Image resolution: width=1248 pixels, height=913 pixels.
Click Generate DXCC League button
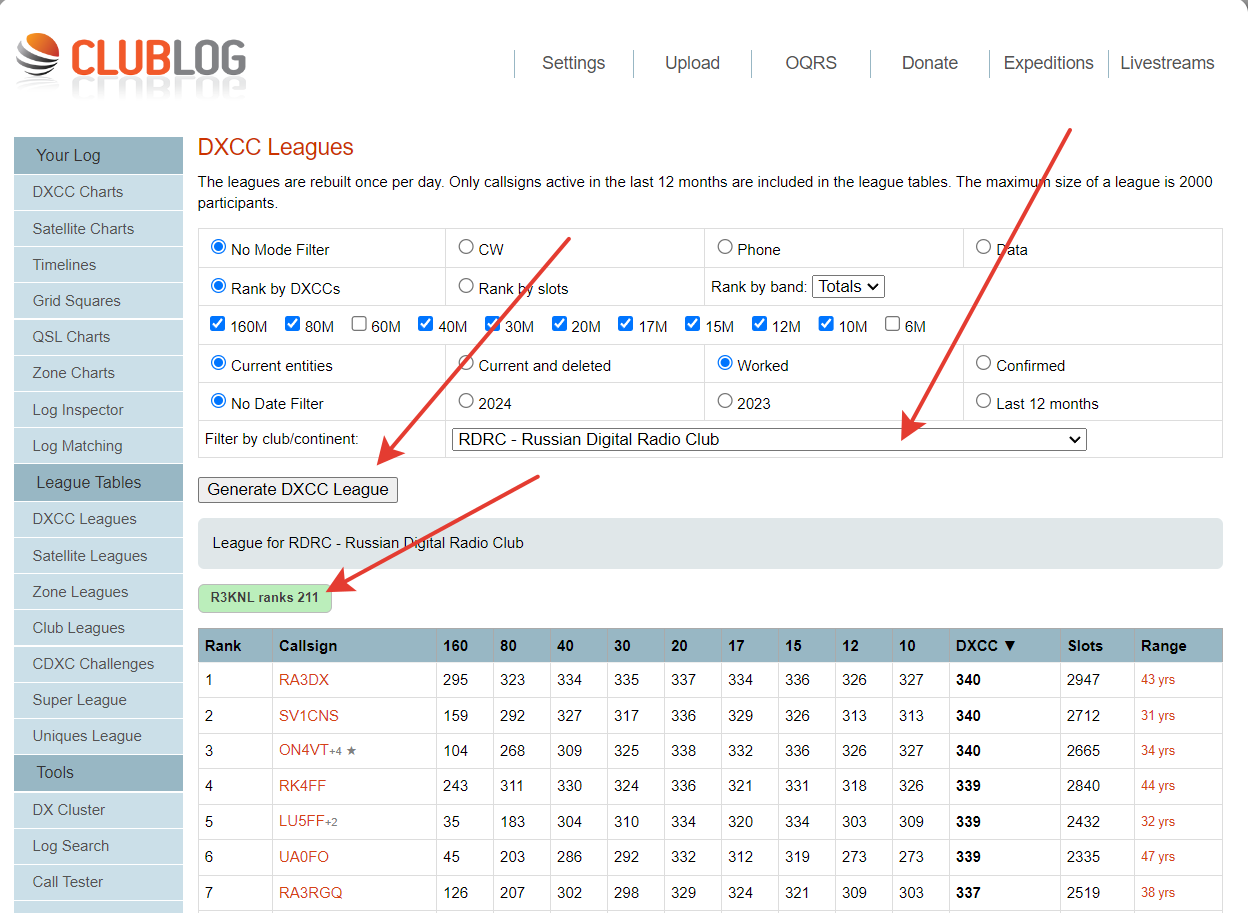pos(298,489)
